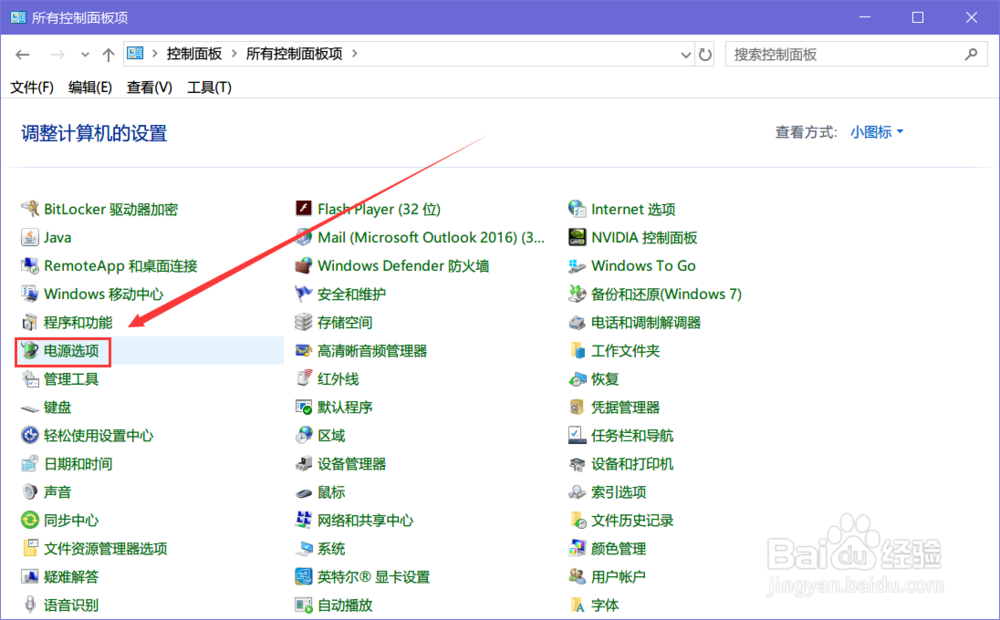1000x620 pixels.
Task: Click the Mail (Microsoft Outlook 2016) icon
Action: tap(304, 237)
